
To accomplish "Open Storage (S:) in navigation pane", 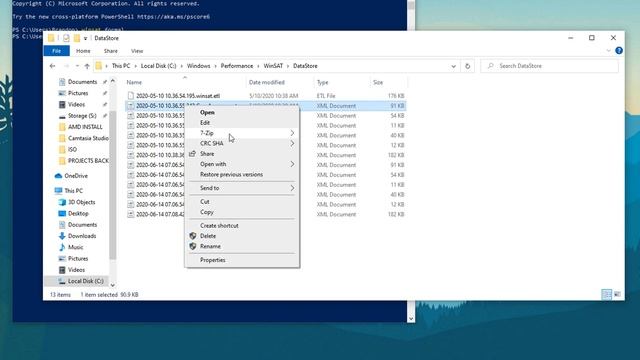I will click(82, 116).
